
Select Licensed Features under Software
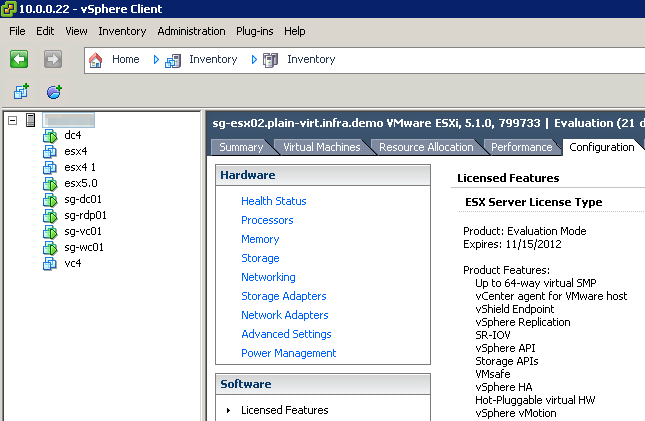click(285, 410)
